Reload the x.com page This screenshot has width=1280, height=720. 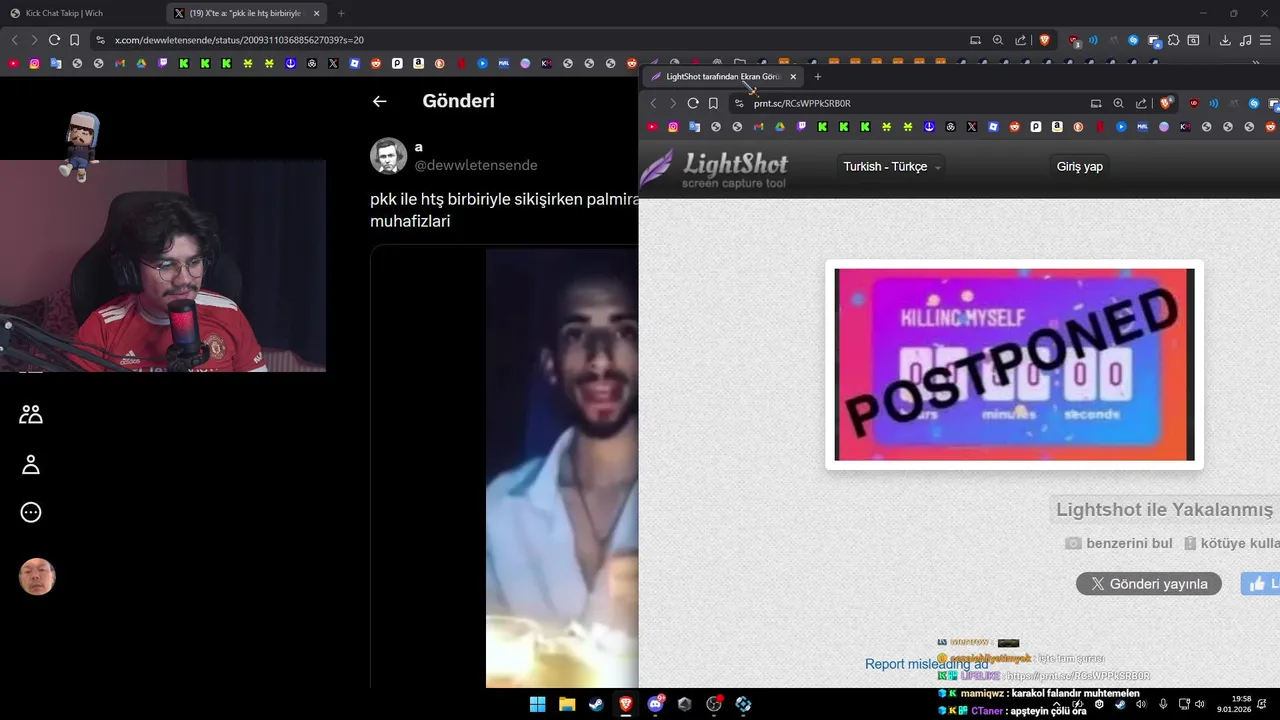54,40
